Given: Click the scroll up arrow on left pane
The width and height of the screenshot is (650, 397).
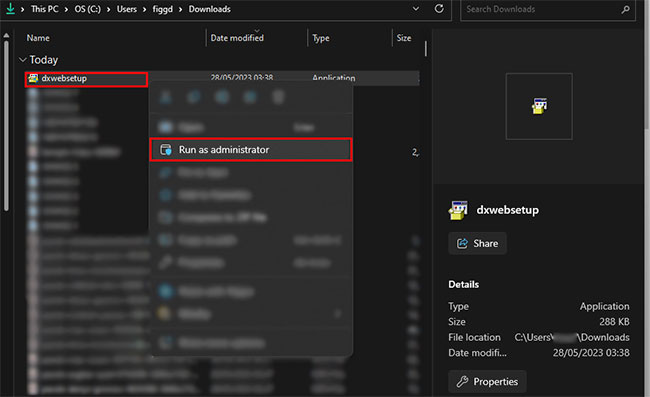Looking at the screenshot, I should click(6, 36).
